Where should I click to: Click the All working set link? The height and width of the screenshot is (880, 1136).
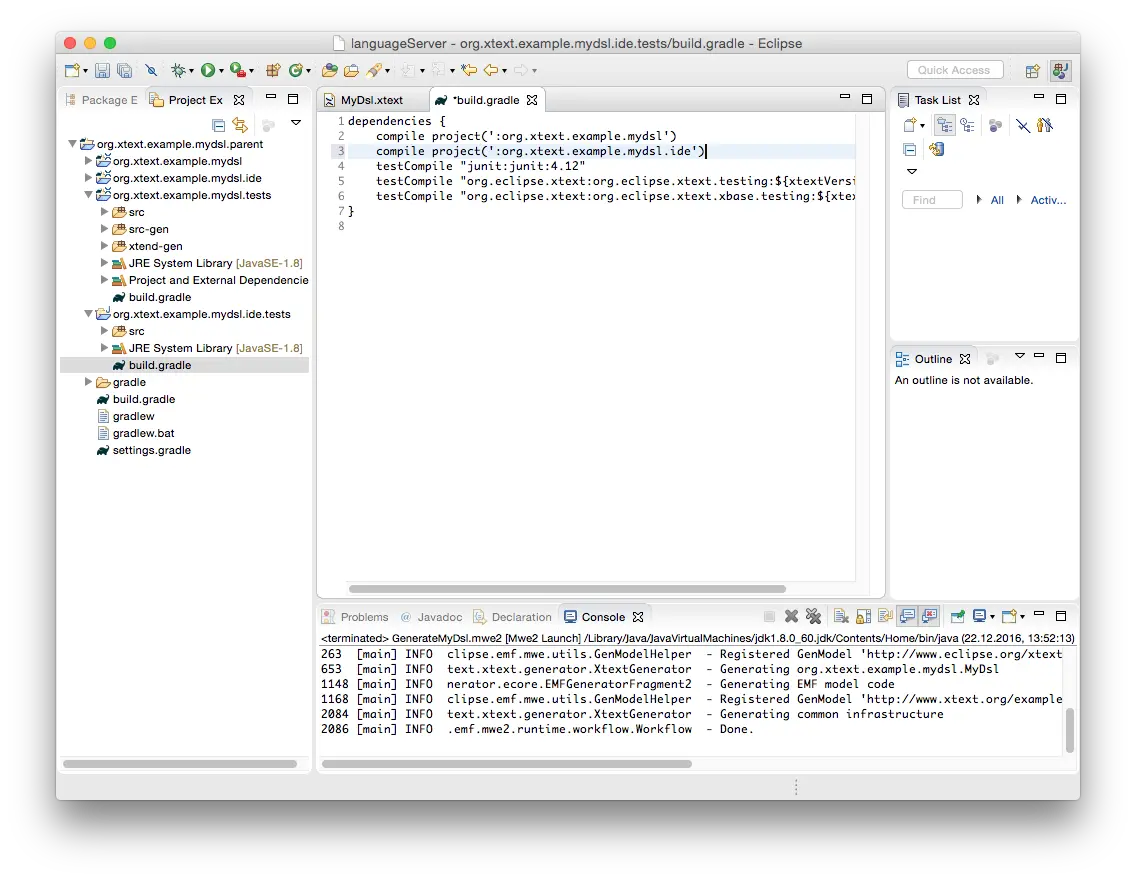997,200
